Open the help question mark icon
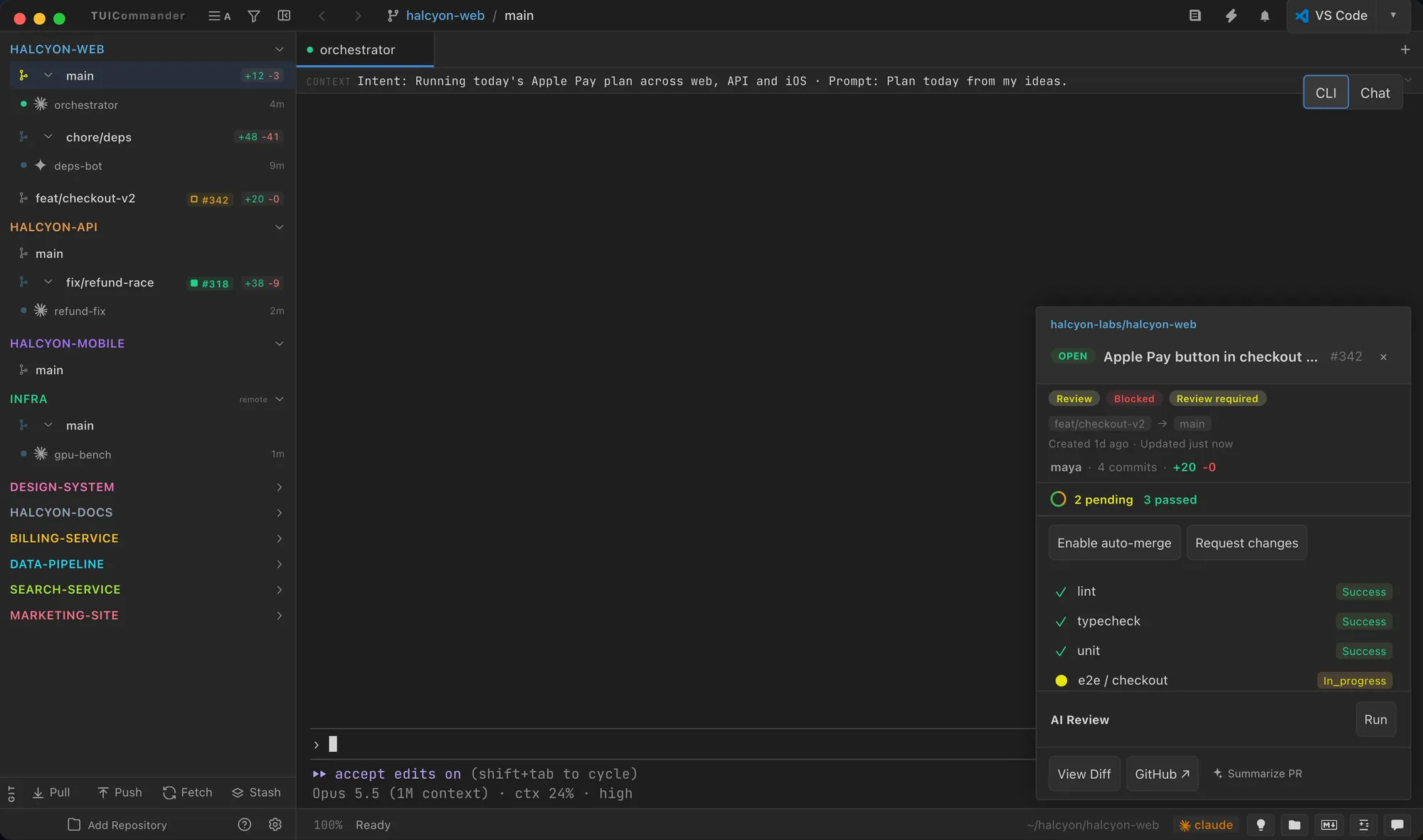The image size is (1423, 840). [244, 824]
